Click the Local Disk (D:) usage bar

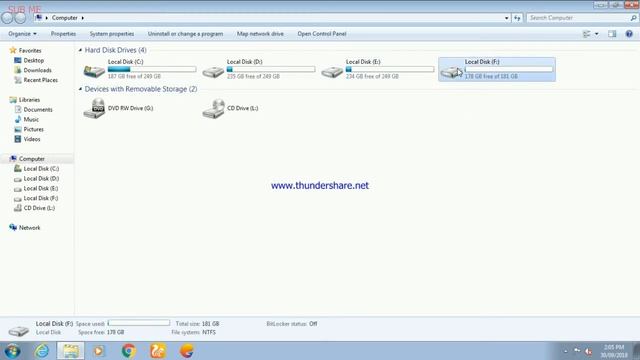pyautogui.click(x=271, y=69)
